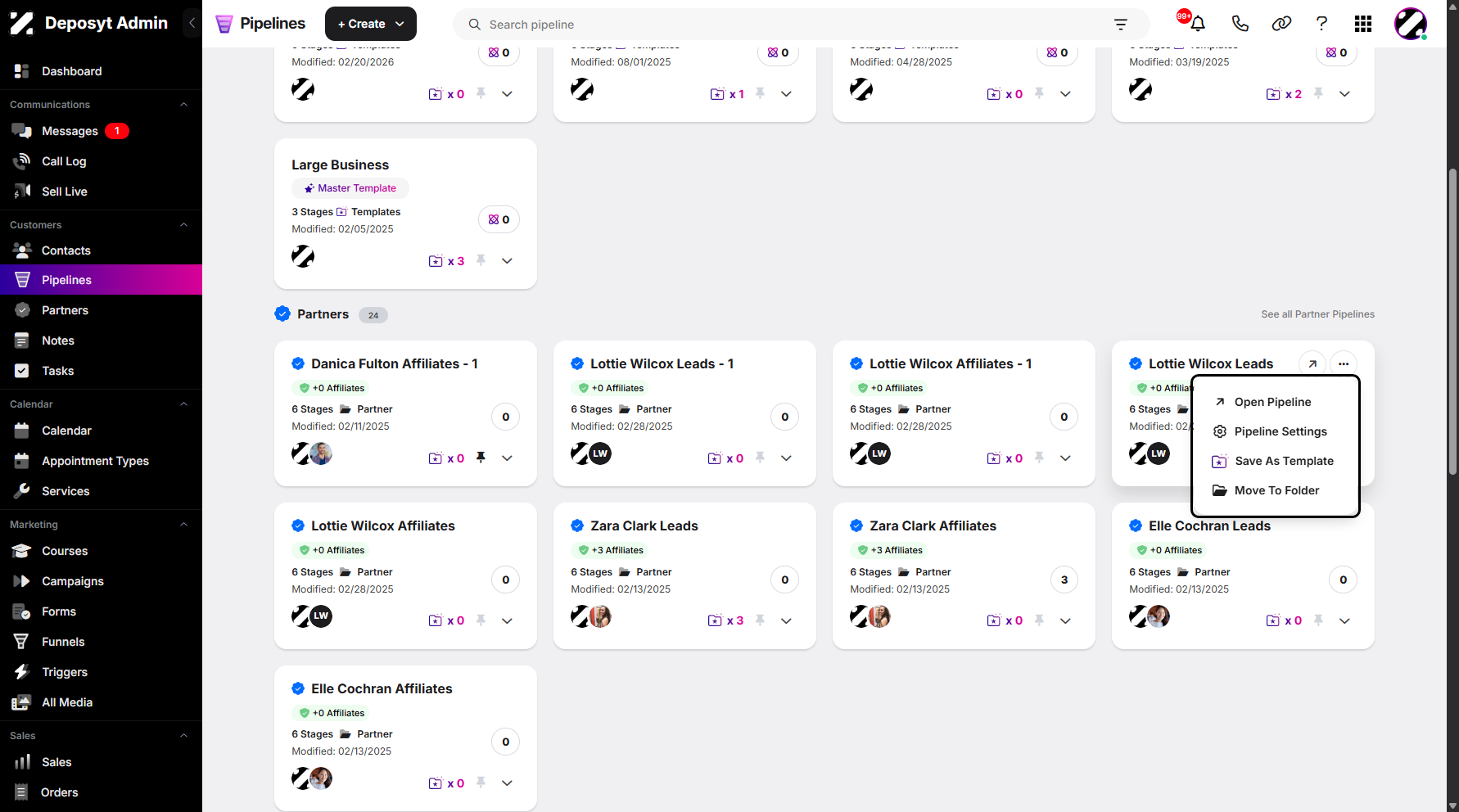Collapse the Marketing sidebar section
The image size is (1459, 812).
pyautogui.click(x=183, y=525)
